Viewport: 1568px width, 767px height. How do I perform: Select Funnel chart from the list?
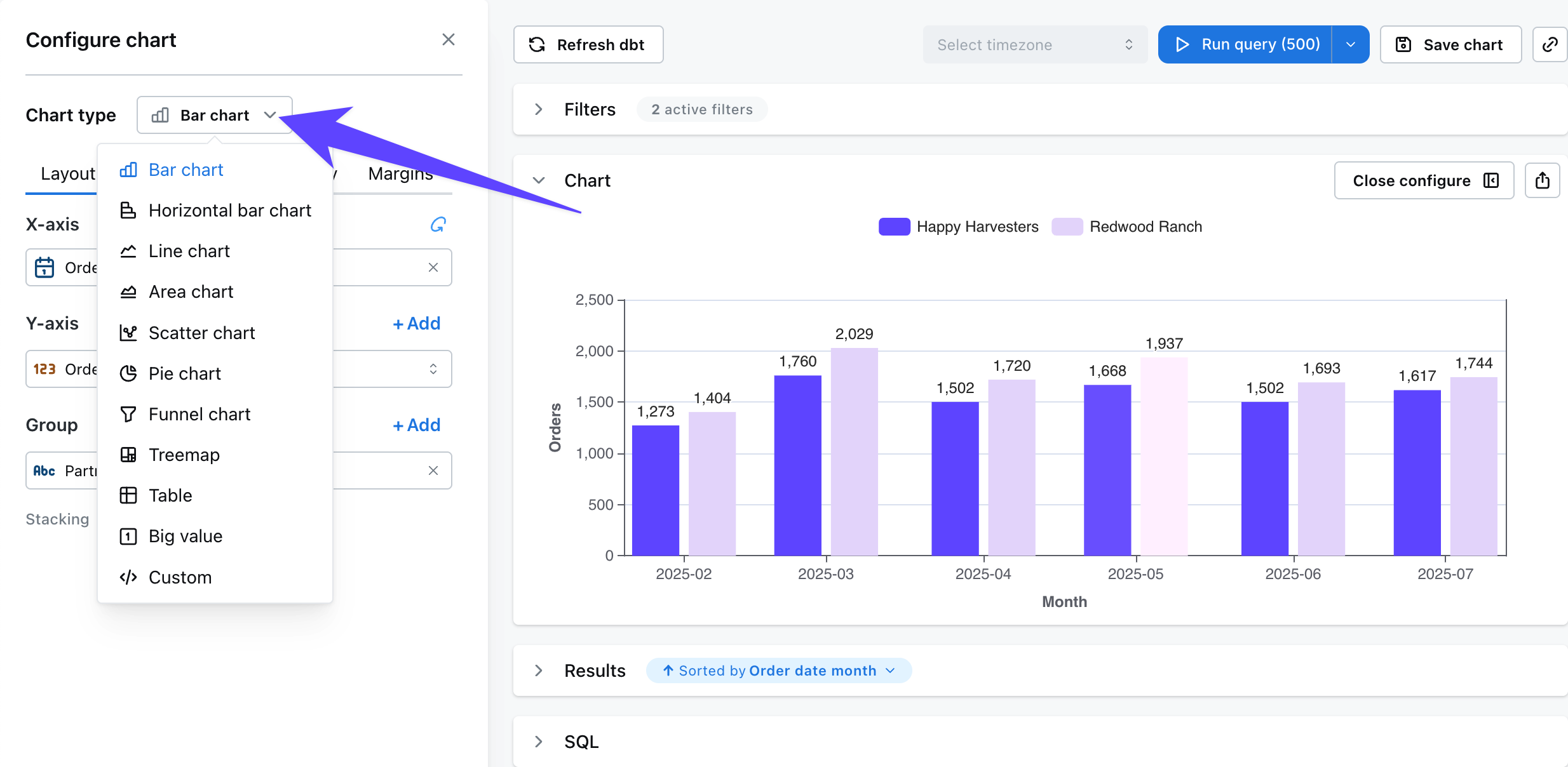point(199,414)
